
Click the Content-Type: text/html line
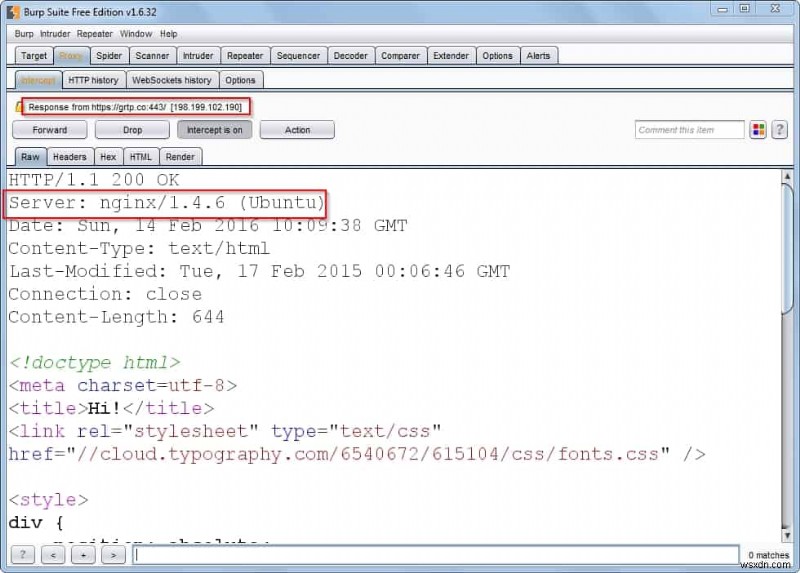pyautogui.click(x=139, y=248)
